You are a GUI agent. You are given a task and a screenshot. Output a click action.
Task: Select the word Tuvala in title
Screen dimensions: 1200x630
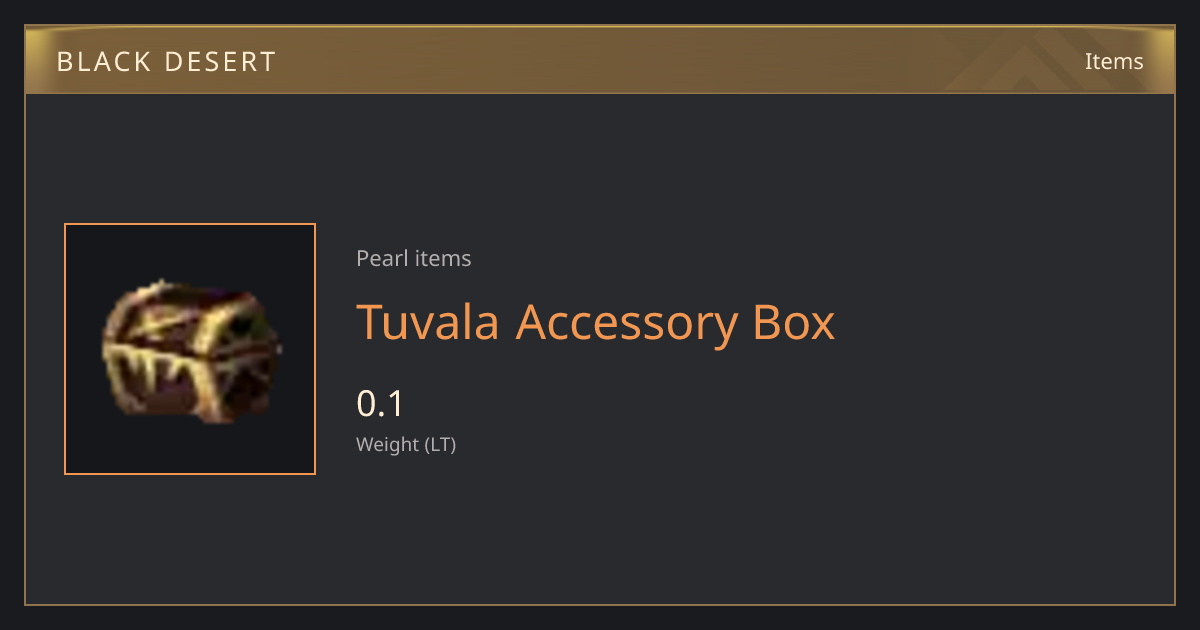coord(428,322)
